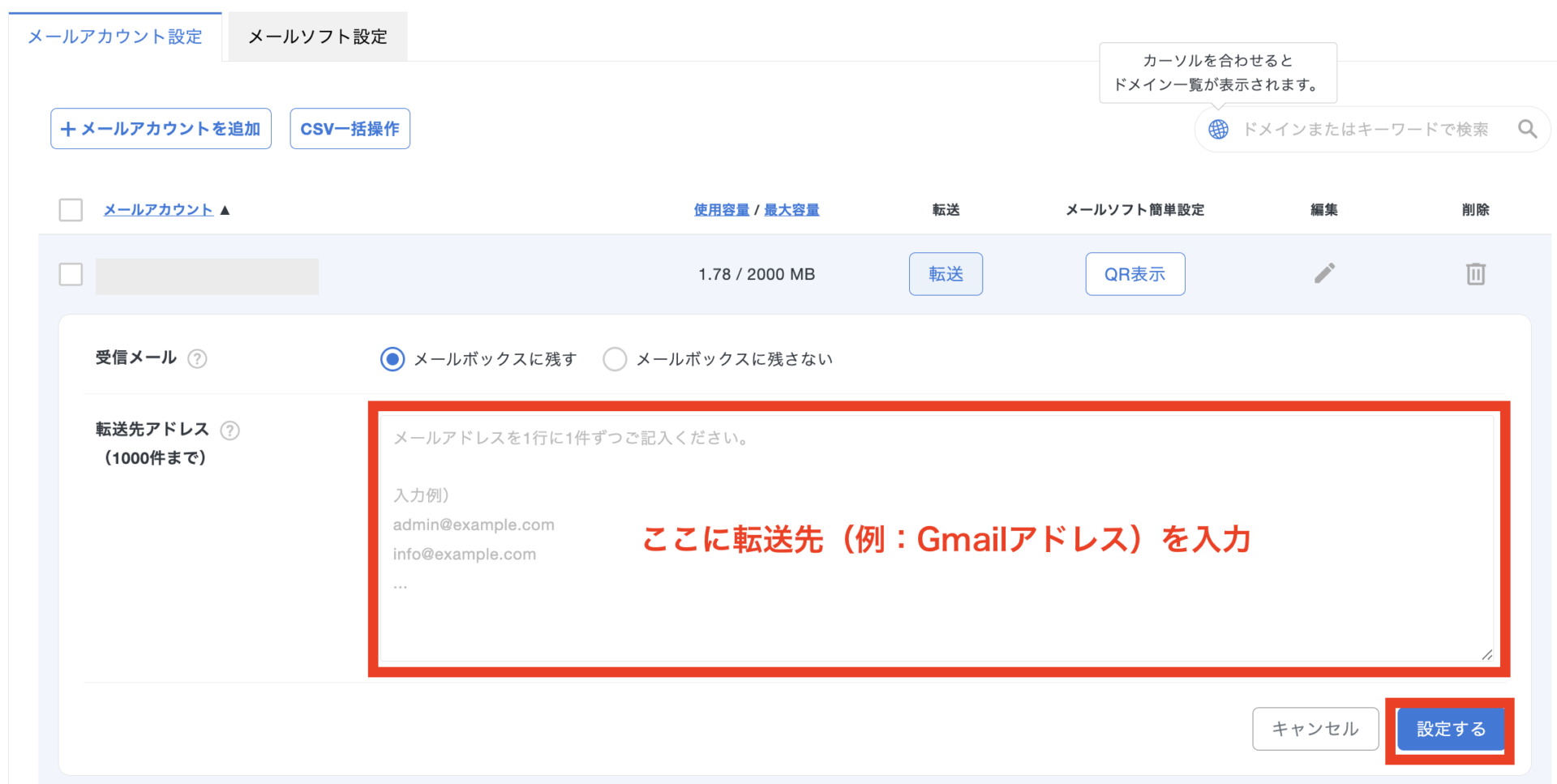Open the メールソフト設定 tab

click(318, 37)
